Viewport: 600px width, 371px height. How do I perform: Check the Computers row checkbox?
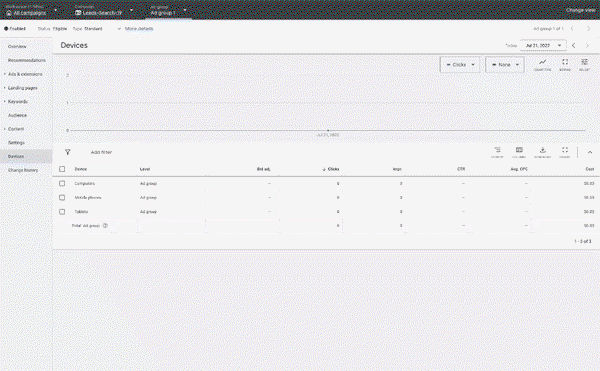coord(62,184)
